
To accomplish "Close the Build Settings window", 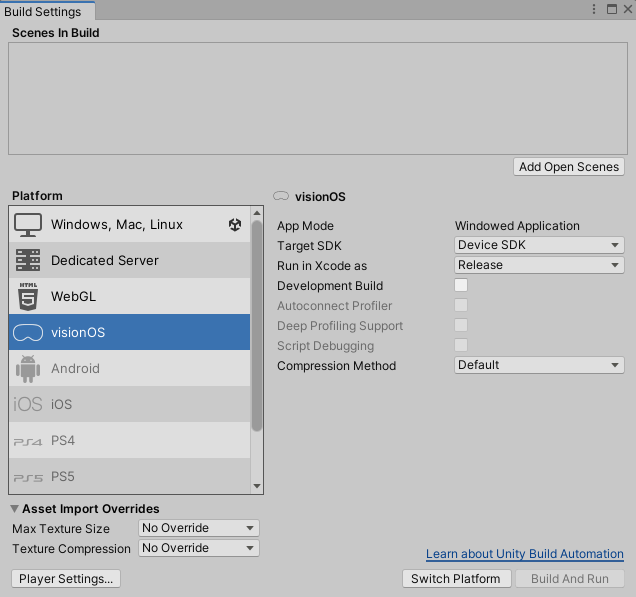I will click(x=627, y=9).
